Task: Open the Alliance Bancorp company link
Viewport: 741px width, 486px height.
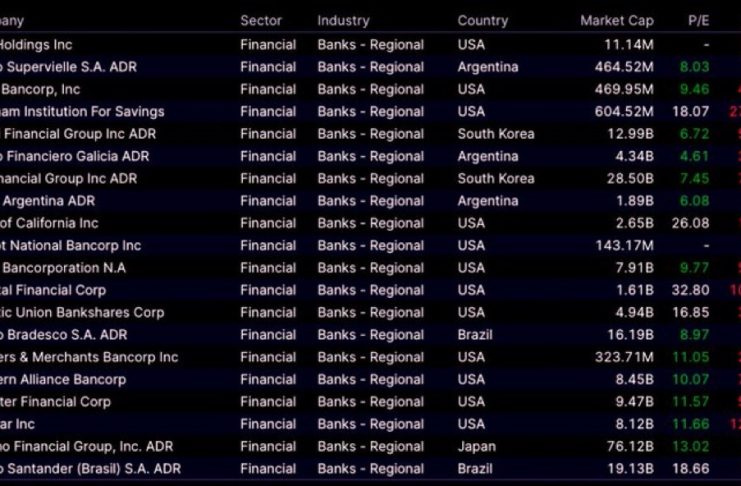Action: tap(63, 379)
